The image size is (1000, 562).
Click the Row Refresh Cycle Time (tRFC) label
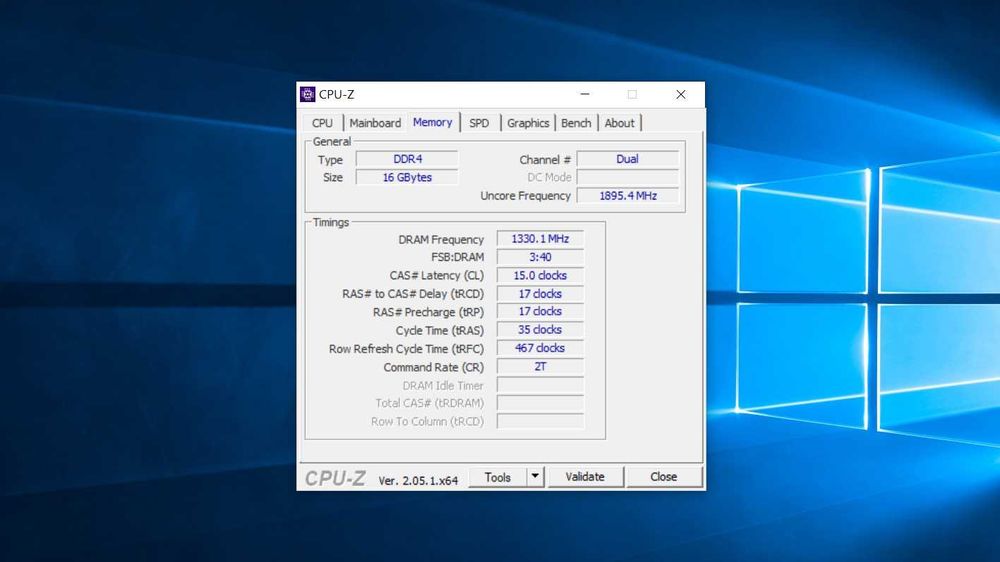click(x=406, y=349)
